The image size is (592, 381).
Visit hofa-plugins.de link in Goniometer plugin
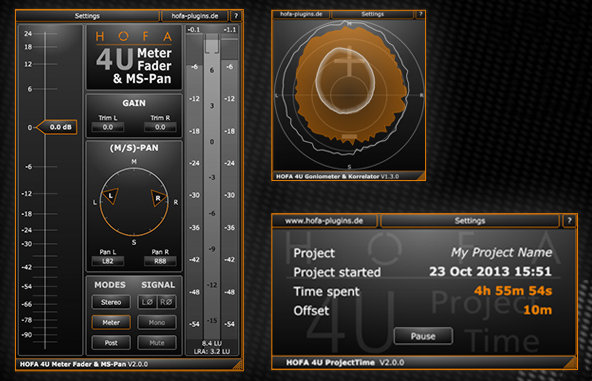tap(301, 14)
